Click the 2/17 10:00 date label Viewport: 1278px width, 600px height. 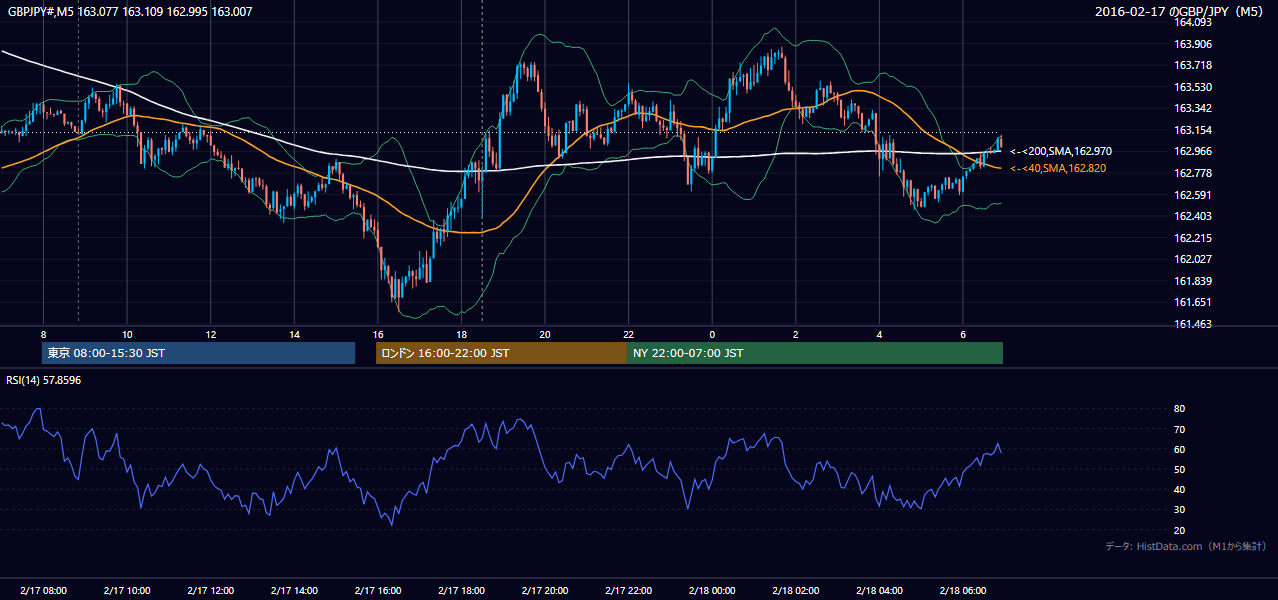pos(127,591)
